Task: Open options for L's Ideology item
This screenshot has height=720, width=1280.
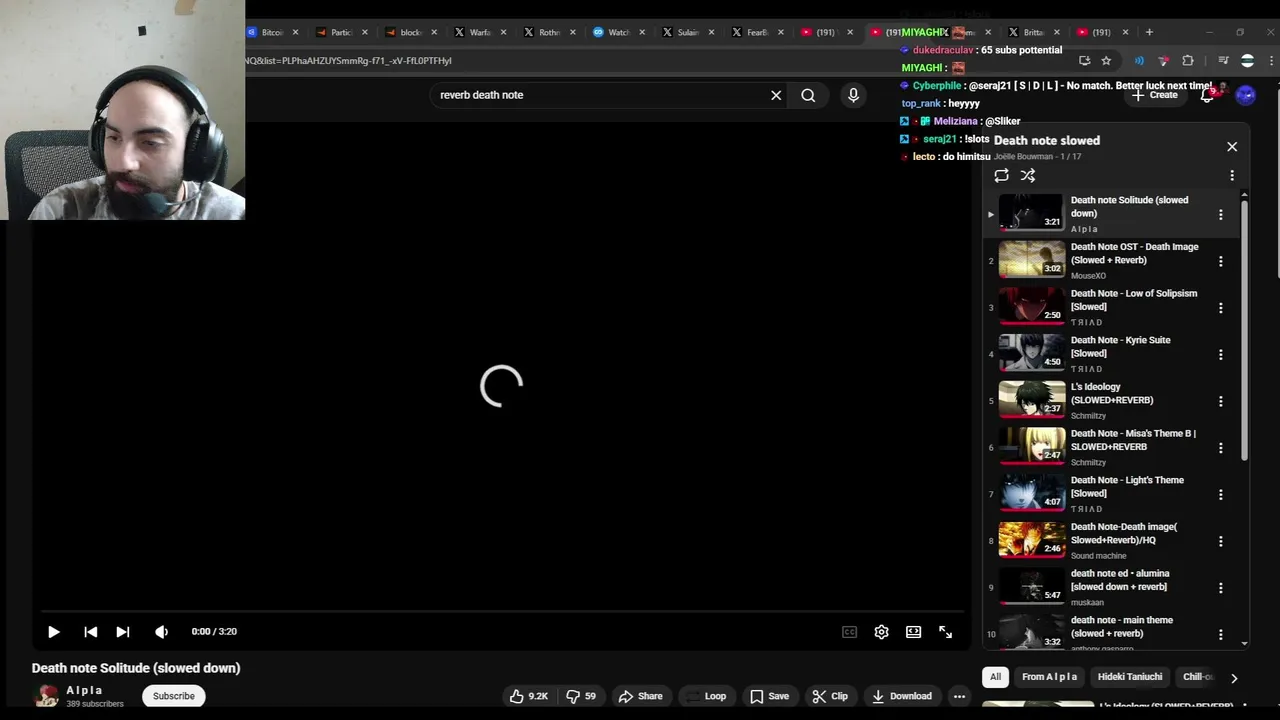Action: pos(1220,402)
